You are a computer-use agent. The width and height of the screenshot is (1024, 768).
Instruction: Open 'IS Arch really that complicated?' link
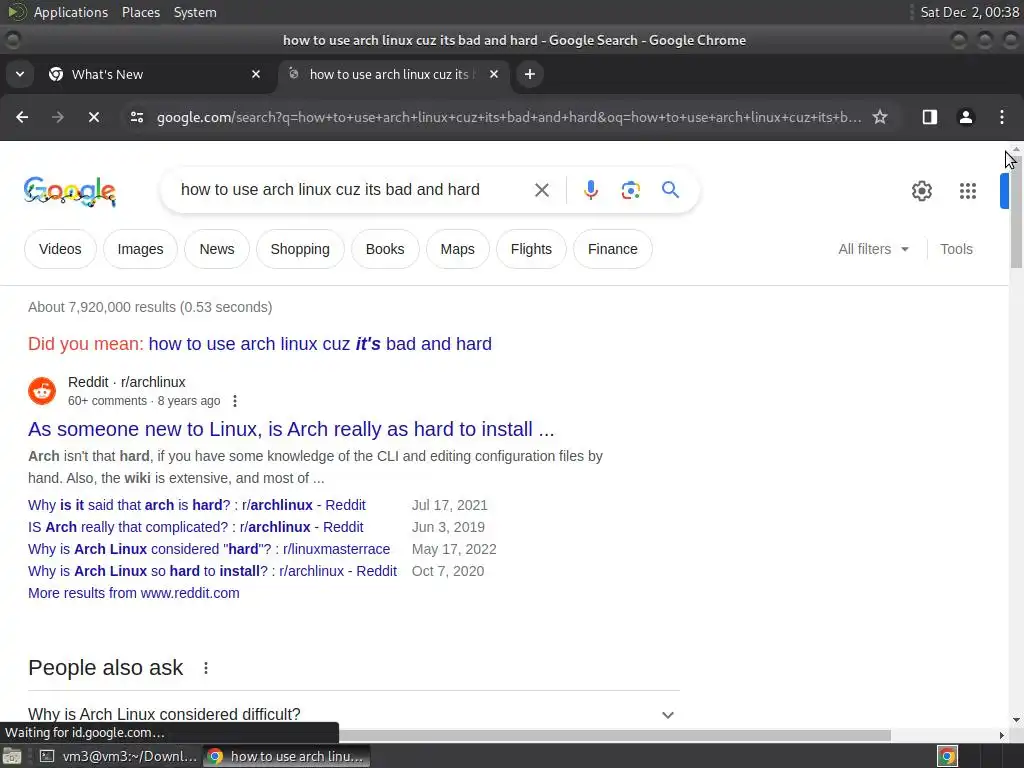click(x=196, y=527)
